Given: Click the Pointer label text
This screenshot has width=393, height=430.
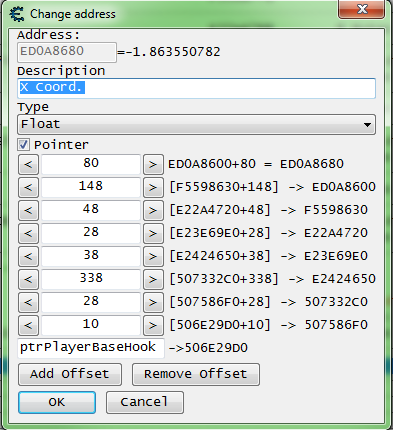Looking at the screenshot, I should (61, 145).
